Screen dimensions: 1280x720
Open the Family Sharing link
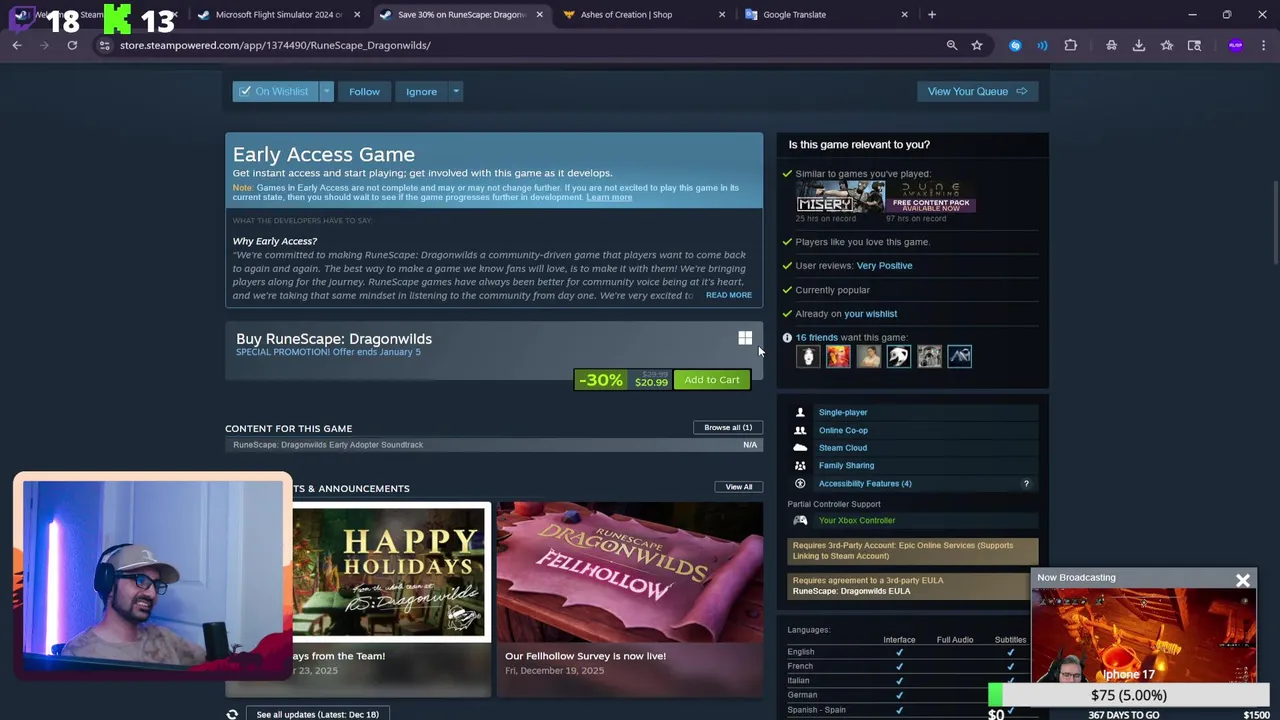pos(846,465)
